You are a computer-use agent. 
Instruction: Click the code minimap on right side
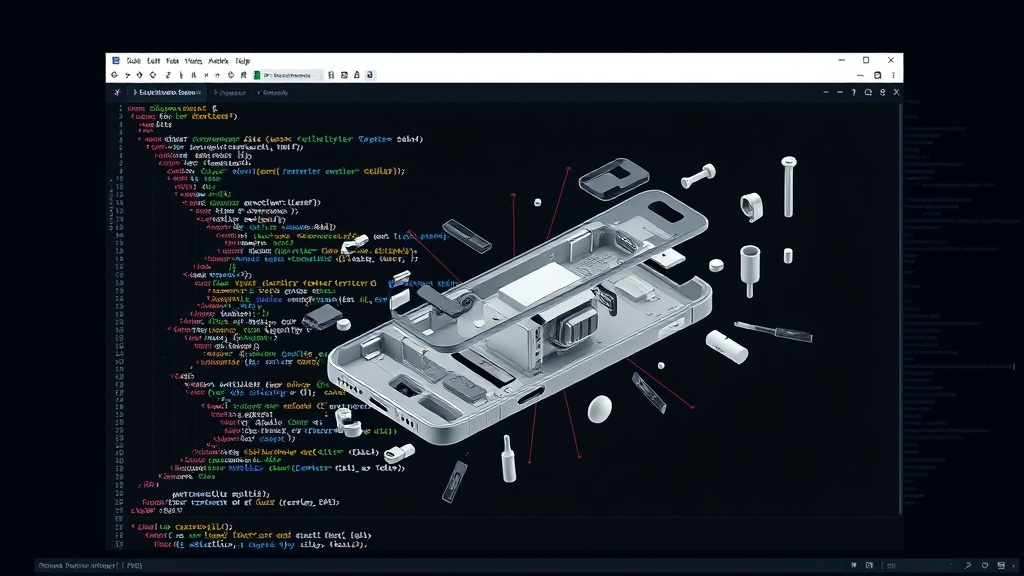(951, 304)
